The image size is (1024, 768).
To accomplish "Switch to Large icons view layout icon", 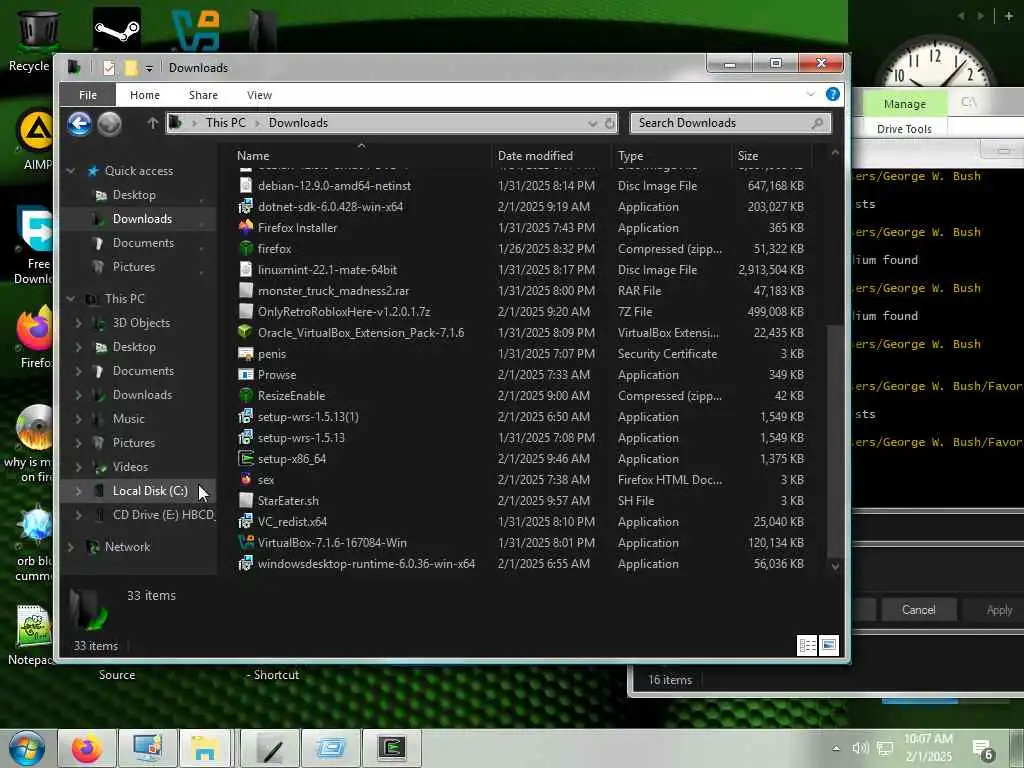I will [x=829, y=645].
